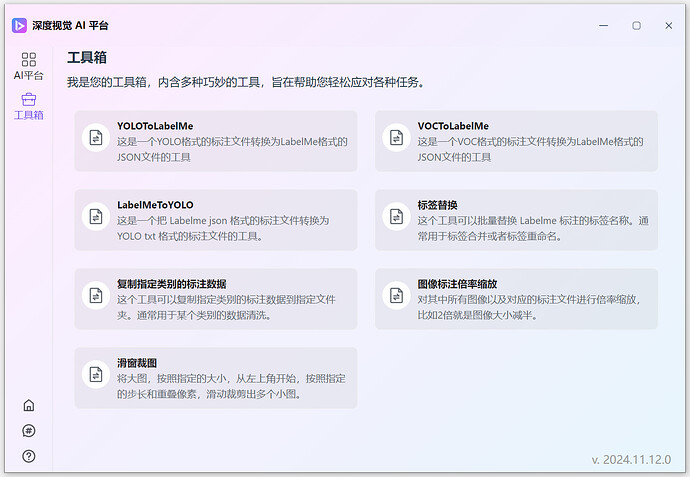Click the subtitle 我是您的工具箱 description

point(246,82)
